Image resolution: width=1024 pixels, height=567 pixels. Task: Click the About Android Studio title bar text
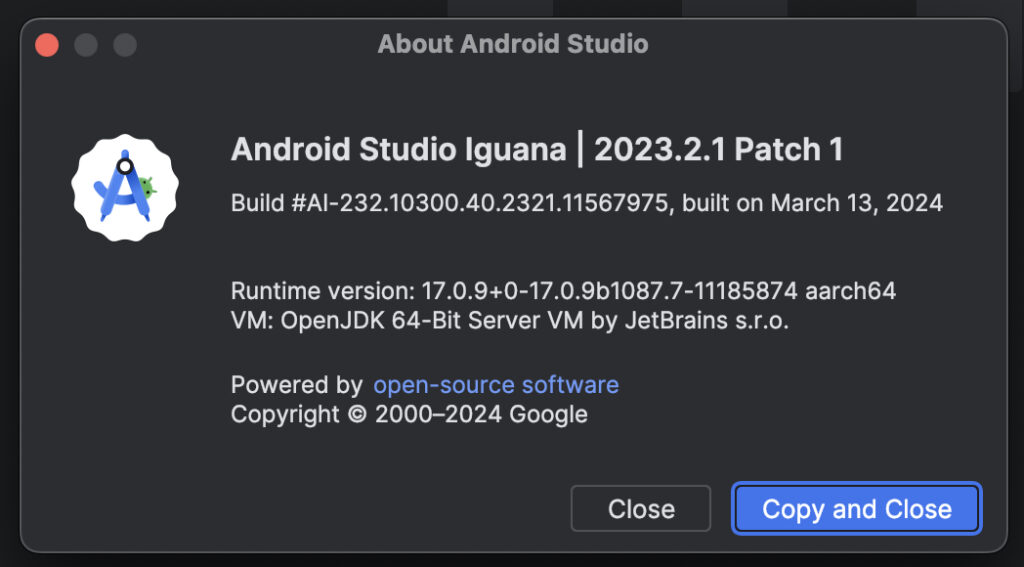pyautogui.click(x=512, y=45)
